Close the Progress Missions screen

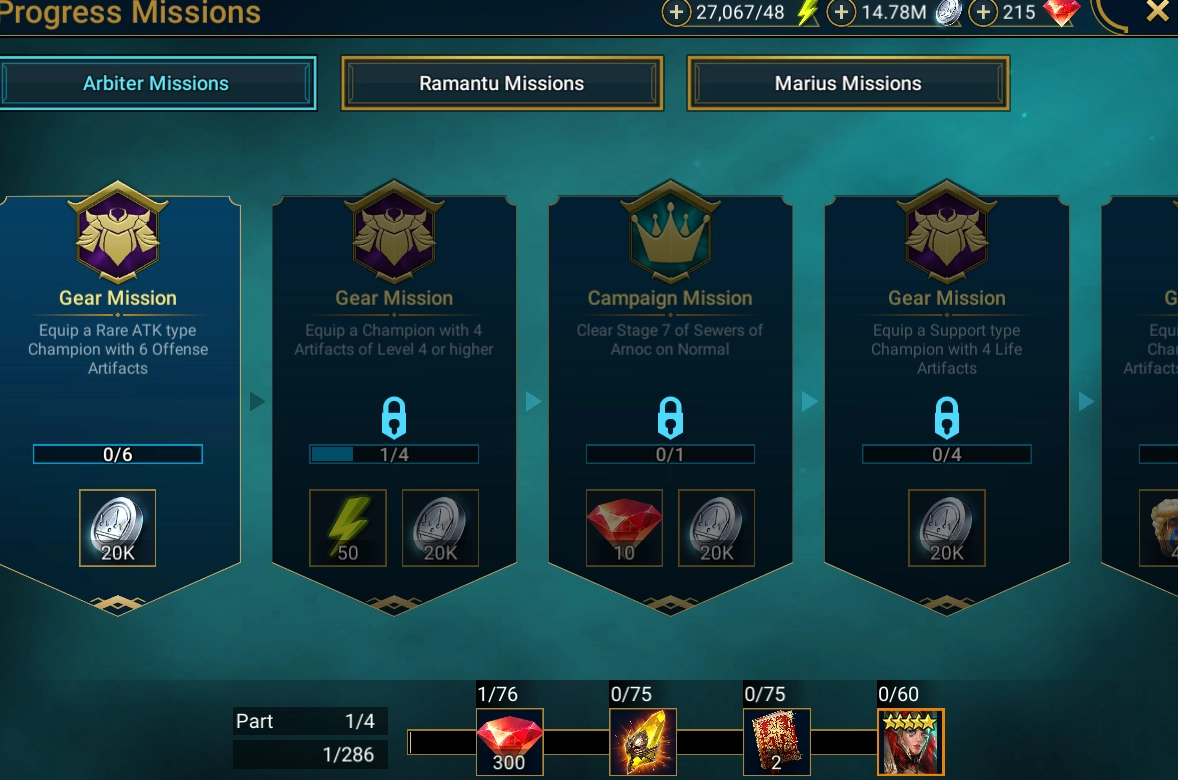click(1157, 11)
